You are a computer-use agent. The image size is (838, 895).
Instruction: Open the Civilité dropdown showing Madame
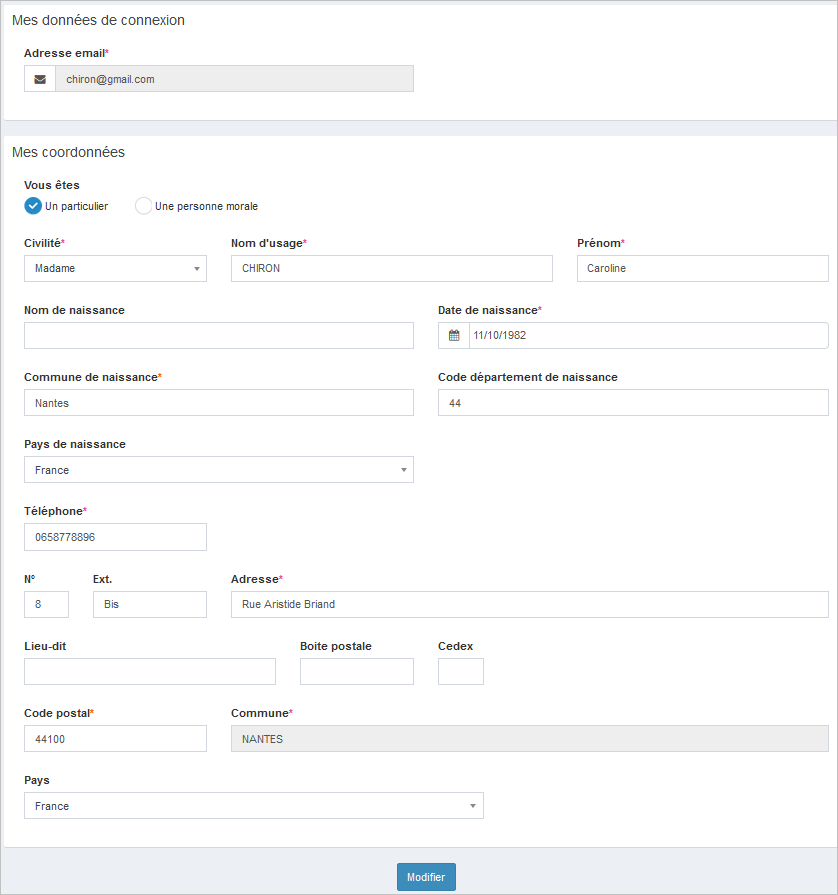pos(115,268)
